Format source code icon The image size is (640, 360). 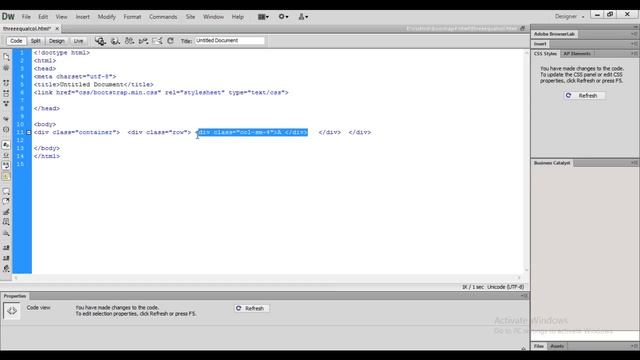click(x=6, y=269)
